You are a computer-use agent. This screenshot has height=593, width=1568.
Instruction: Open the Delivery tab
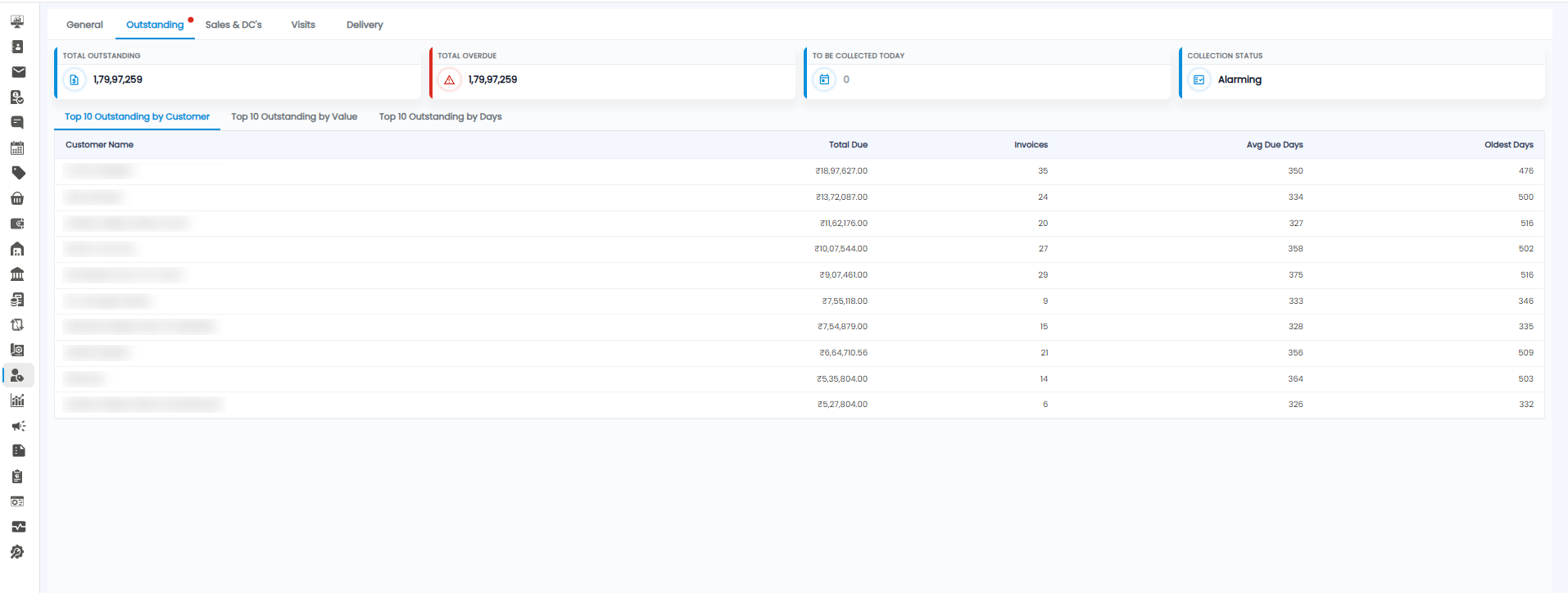[365, 25]
